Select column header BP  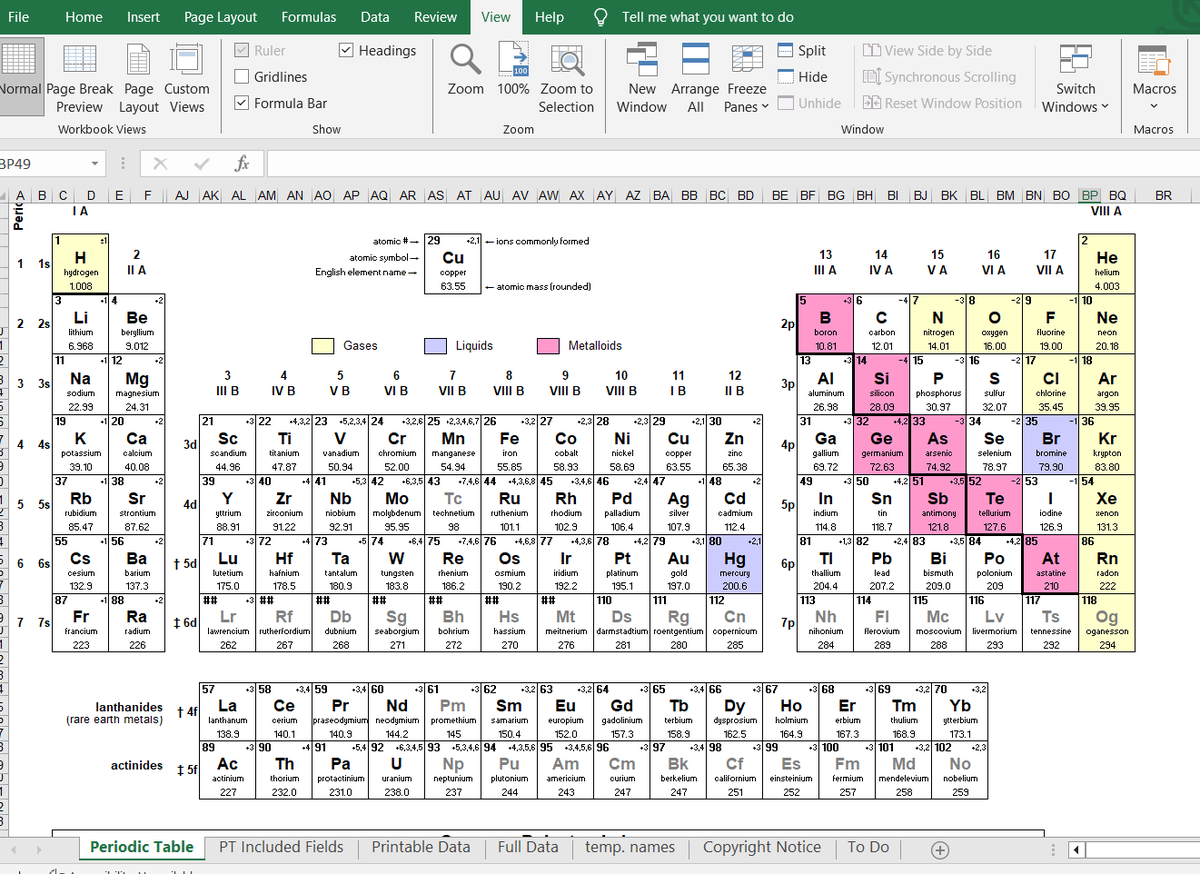[x=1090, y=196]
